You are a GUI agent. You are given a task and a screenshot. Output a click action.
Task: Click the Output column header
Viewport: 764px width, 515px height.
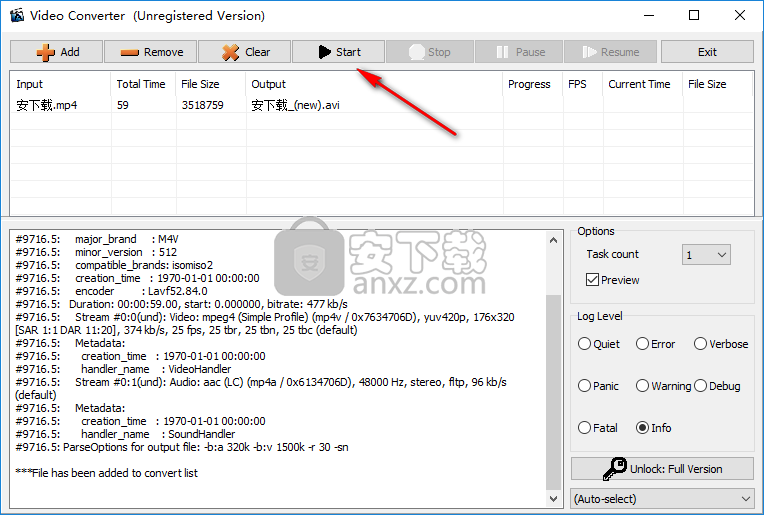(x=374, y=84)
